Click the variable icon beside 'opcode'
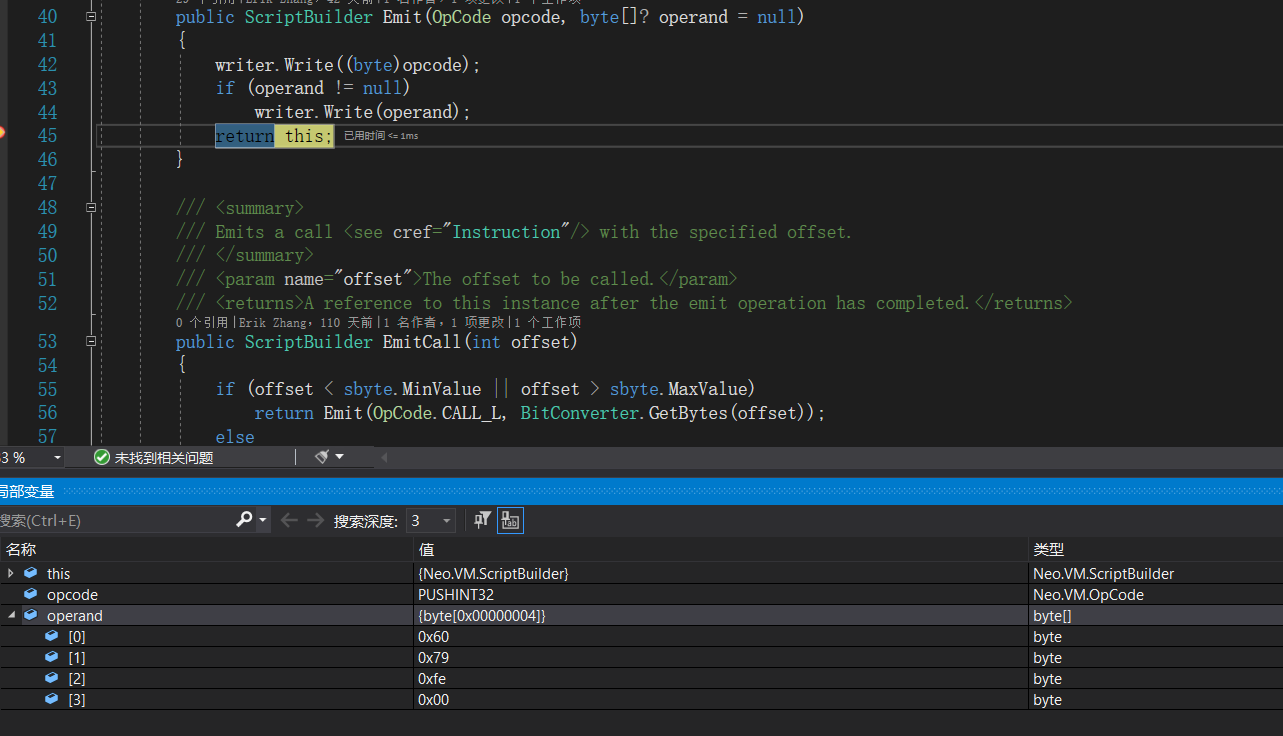The width and height of the screenshot is (1283, 736). 31,595
